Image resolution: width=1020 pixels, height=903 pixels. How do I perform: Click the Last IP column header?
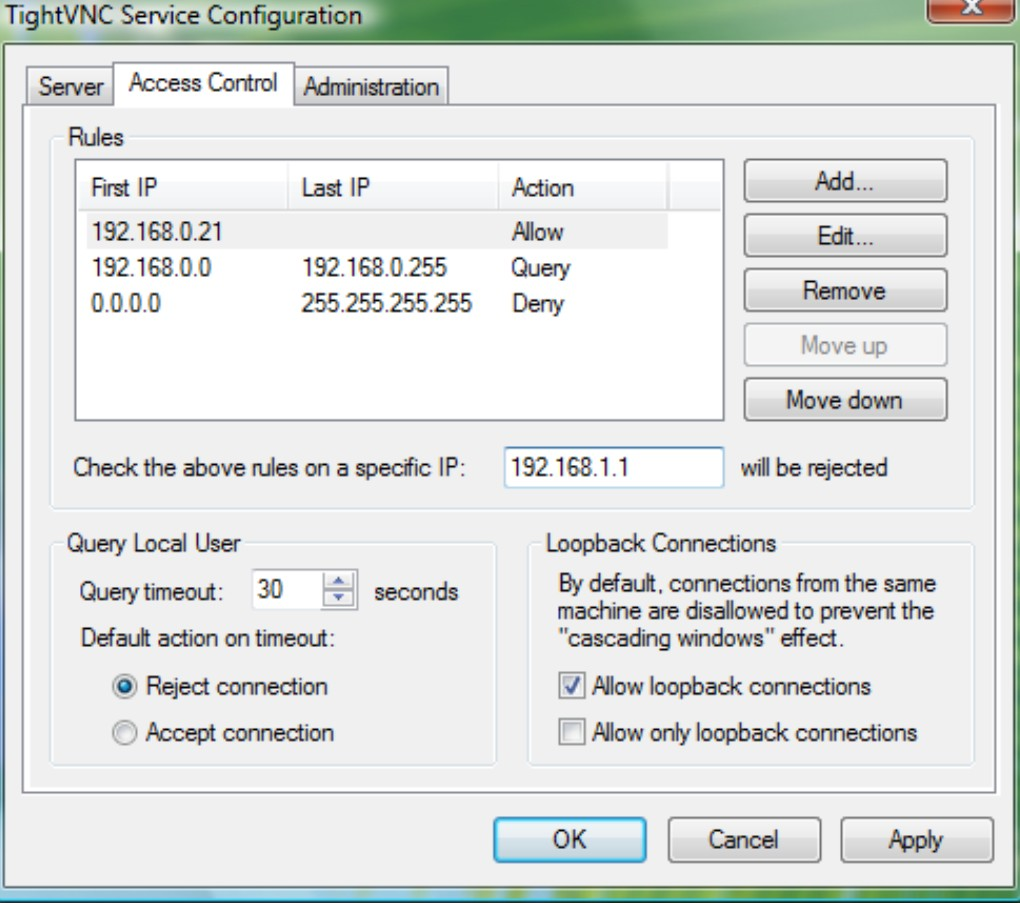point(393,187)
